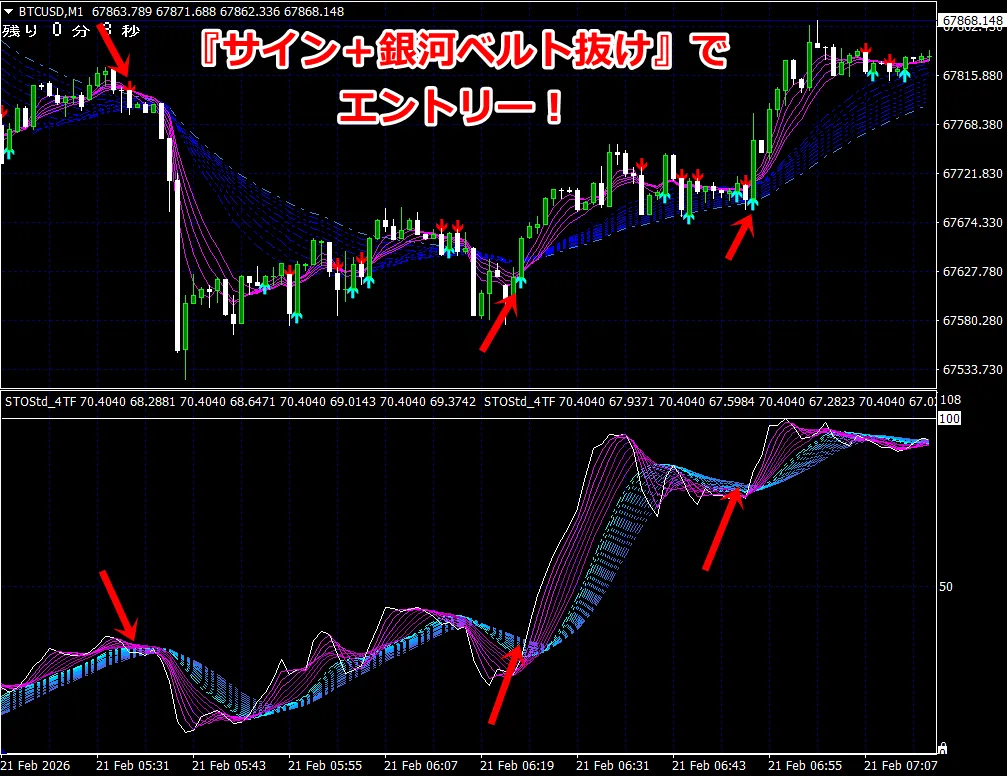Click the triangle arrow beside BTCUSD,M1

coord(9,12)
